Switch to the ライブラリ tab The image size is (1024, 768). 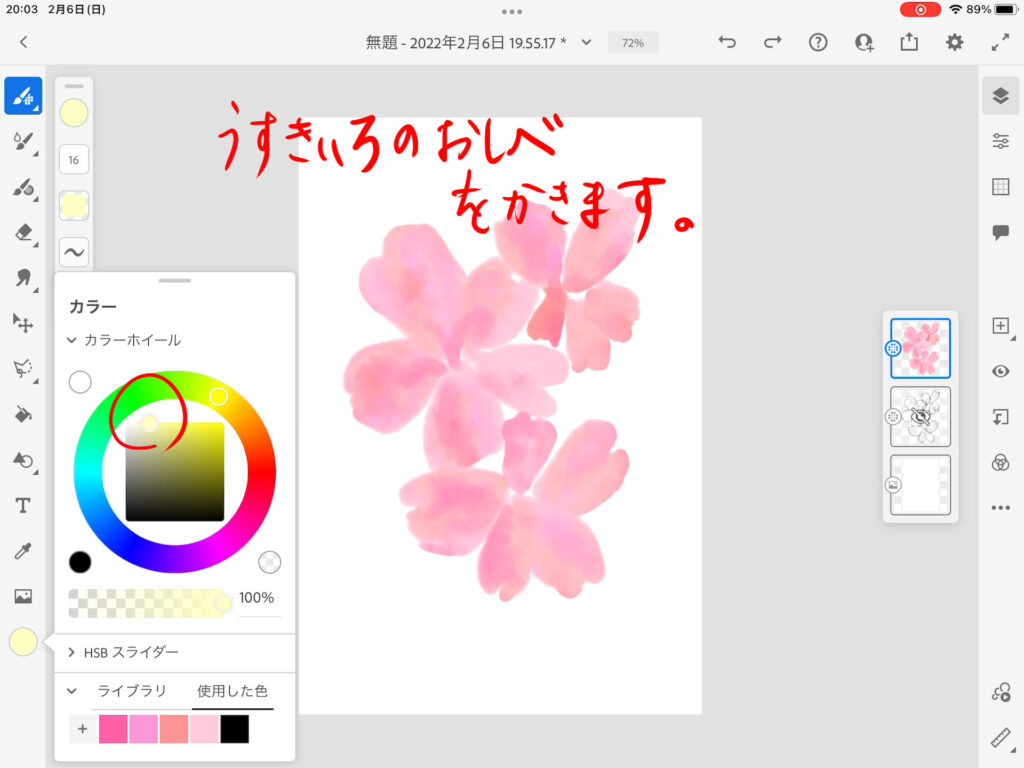(x=131, y=691)
